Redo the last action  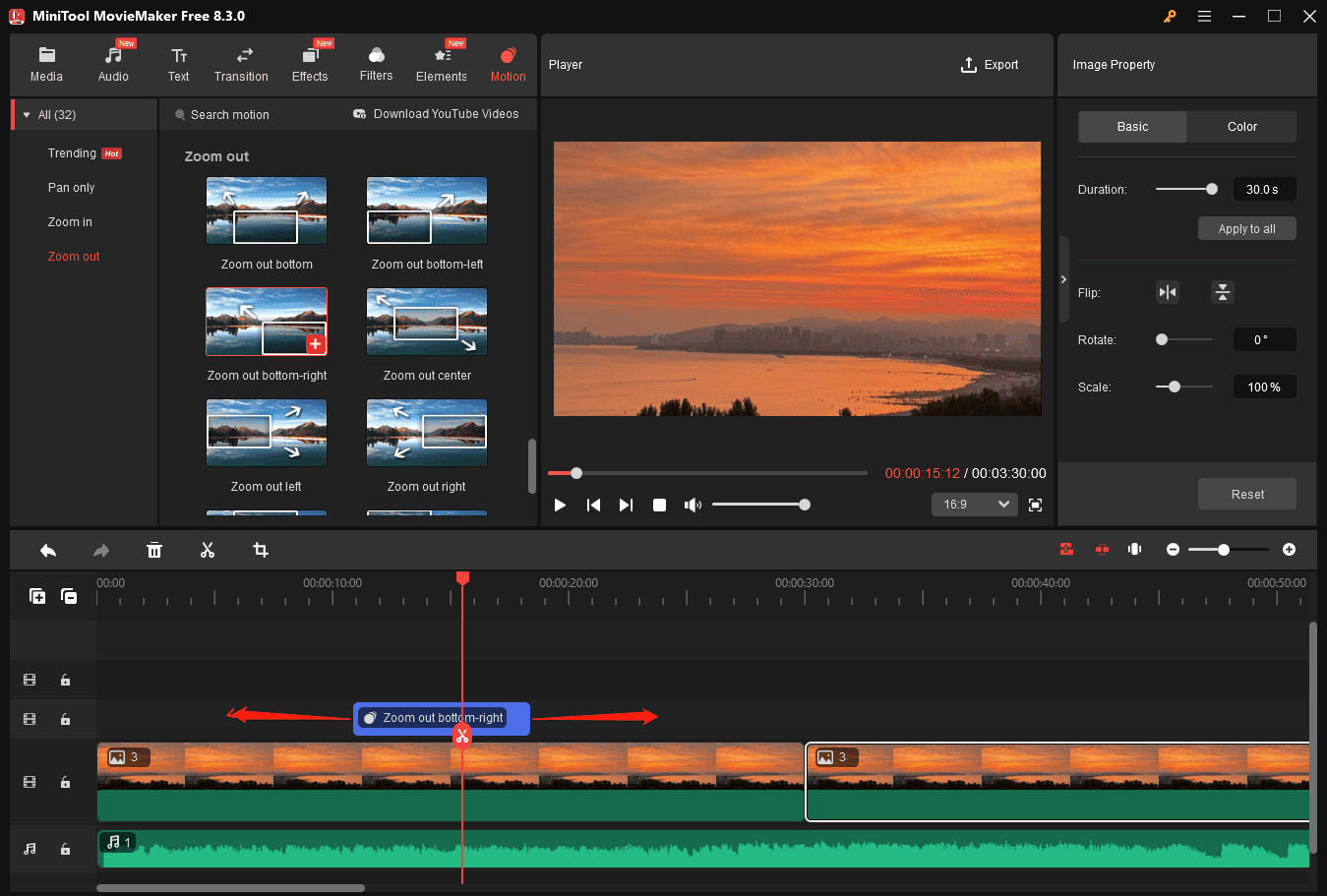100,550
